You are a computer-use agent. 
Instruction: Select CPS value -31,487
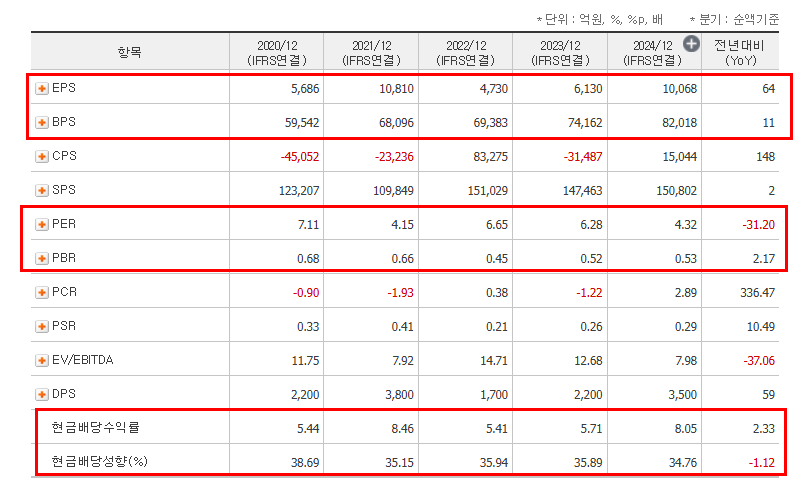(583, 157)
